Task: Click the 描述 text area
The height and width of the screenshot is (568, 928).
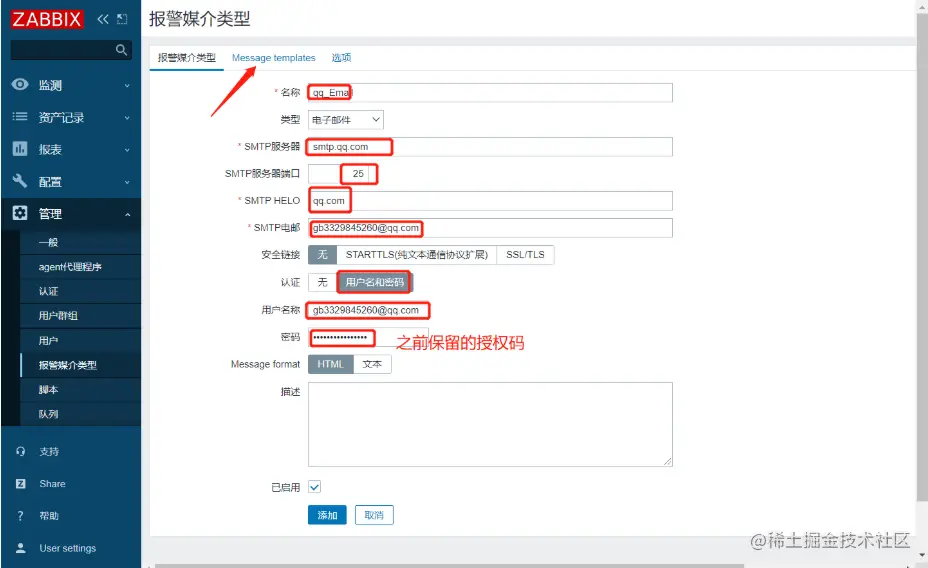Action: coord(490,424)
